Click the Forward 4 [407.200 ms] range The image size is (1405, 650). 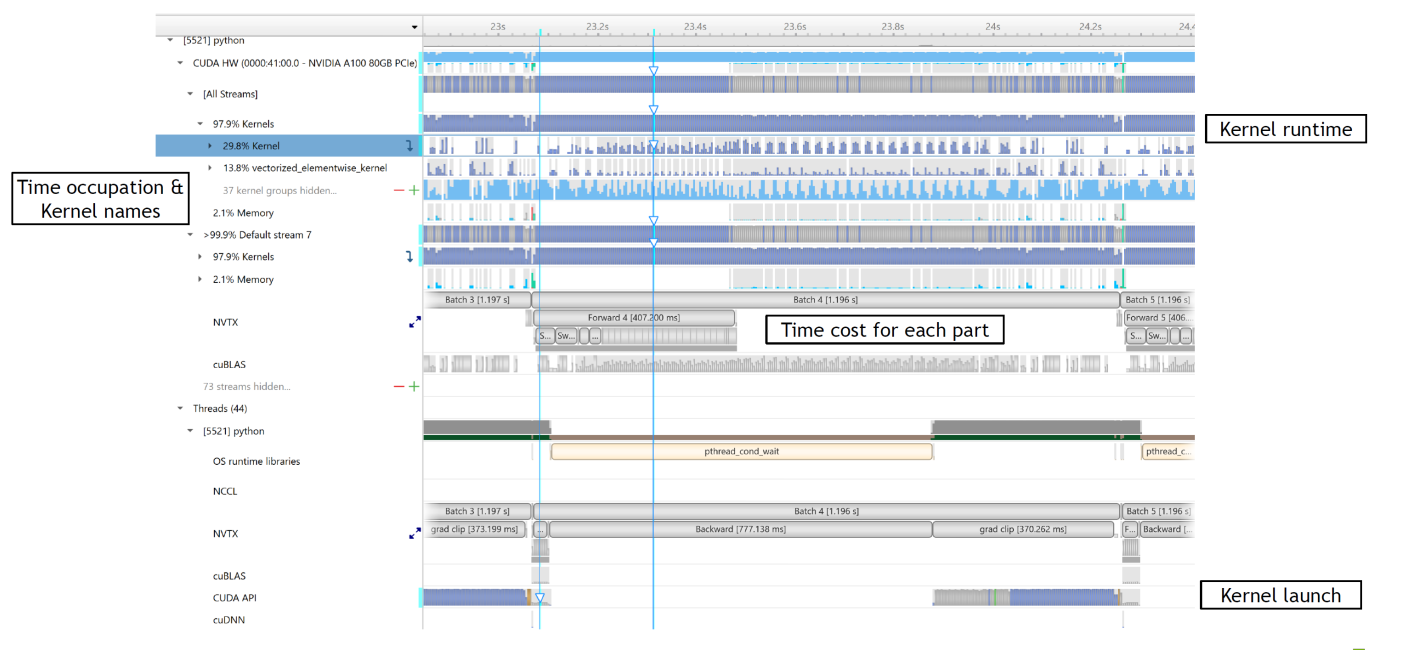[633, 317]
